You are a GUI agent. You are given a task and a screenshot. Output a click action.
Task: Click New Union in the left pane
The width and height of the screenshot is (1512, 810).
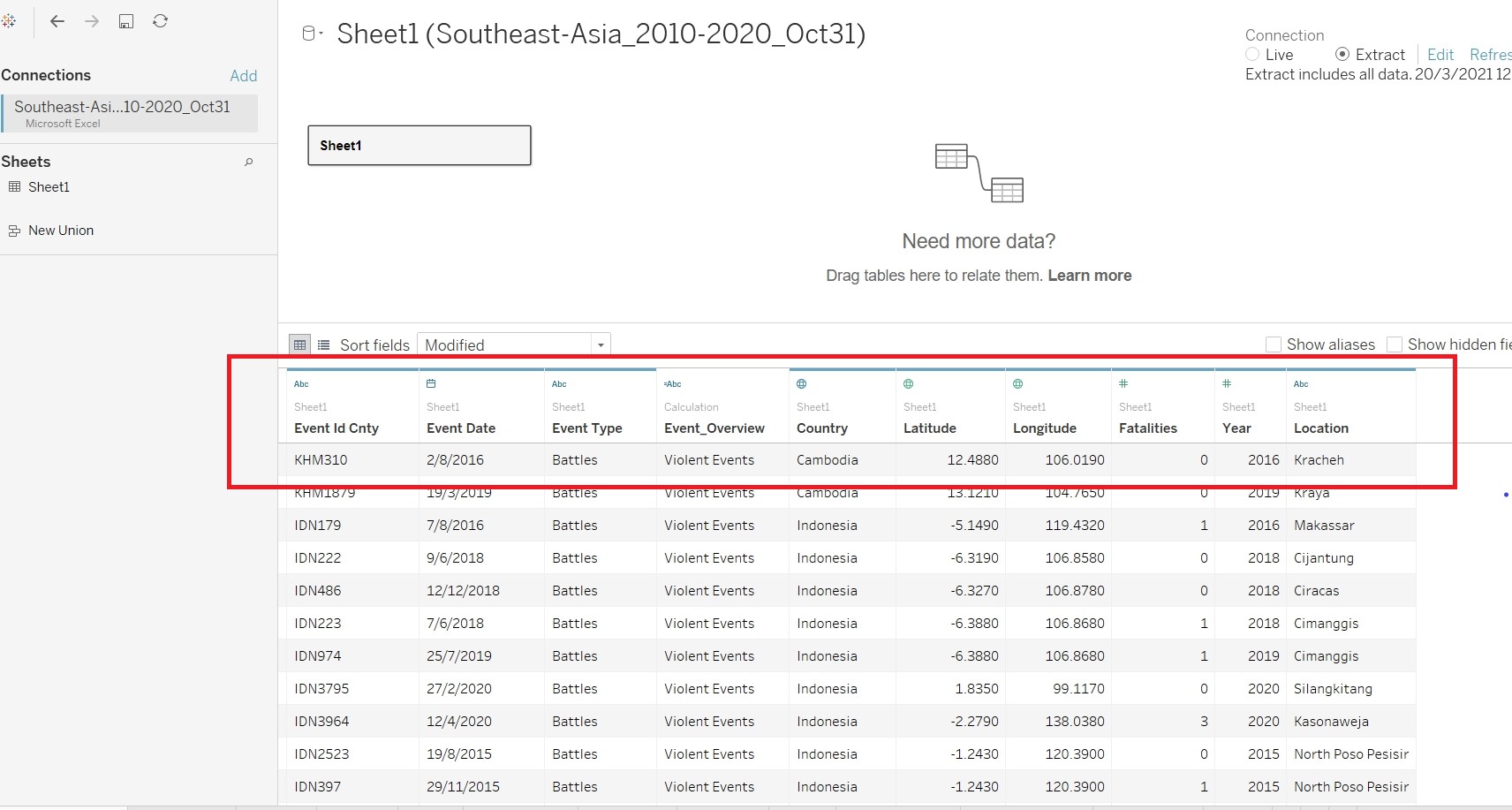coord(60,231)
